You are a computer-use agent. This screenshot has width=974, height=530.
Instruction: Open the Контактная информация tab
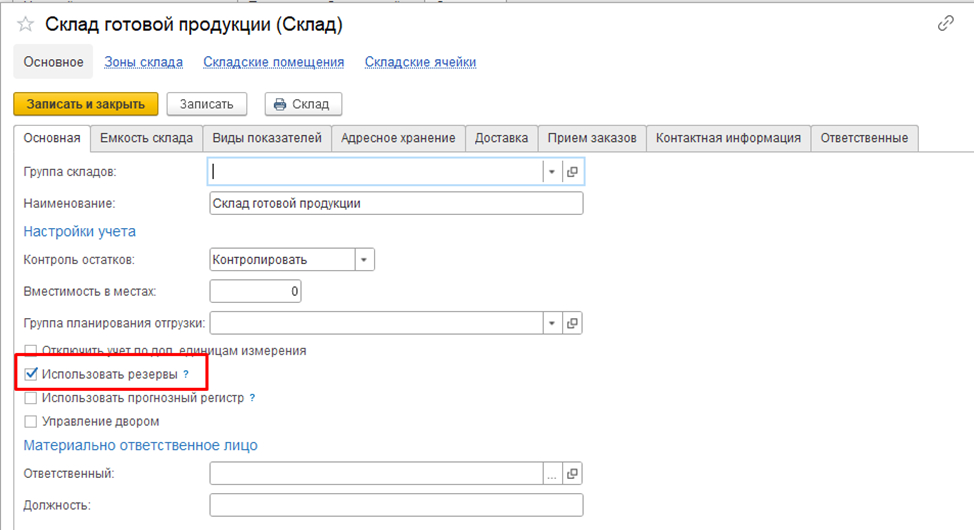(x=728, y=138)
